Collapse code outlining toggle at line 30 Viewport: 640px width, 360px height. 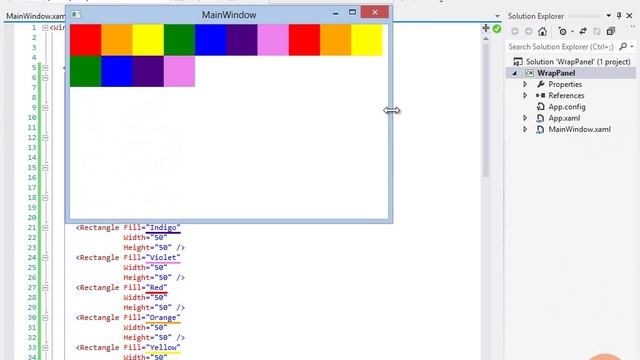(45, 318)
